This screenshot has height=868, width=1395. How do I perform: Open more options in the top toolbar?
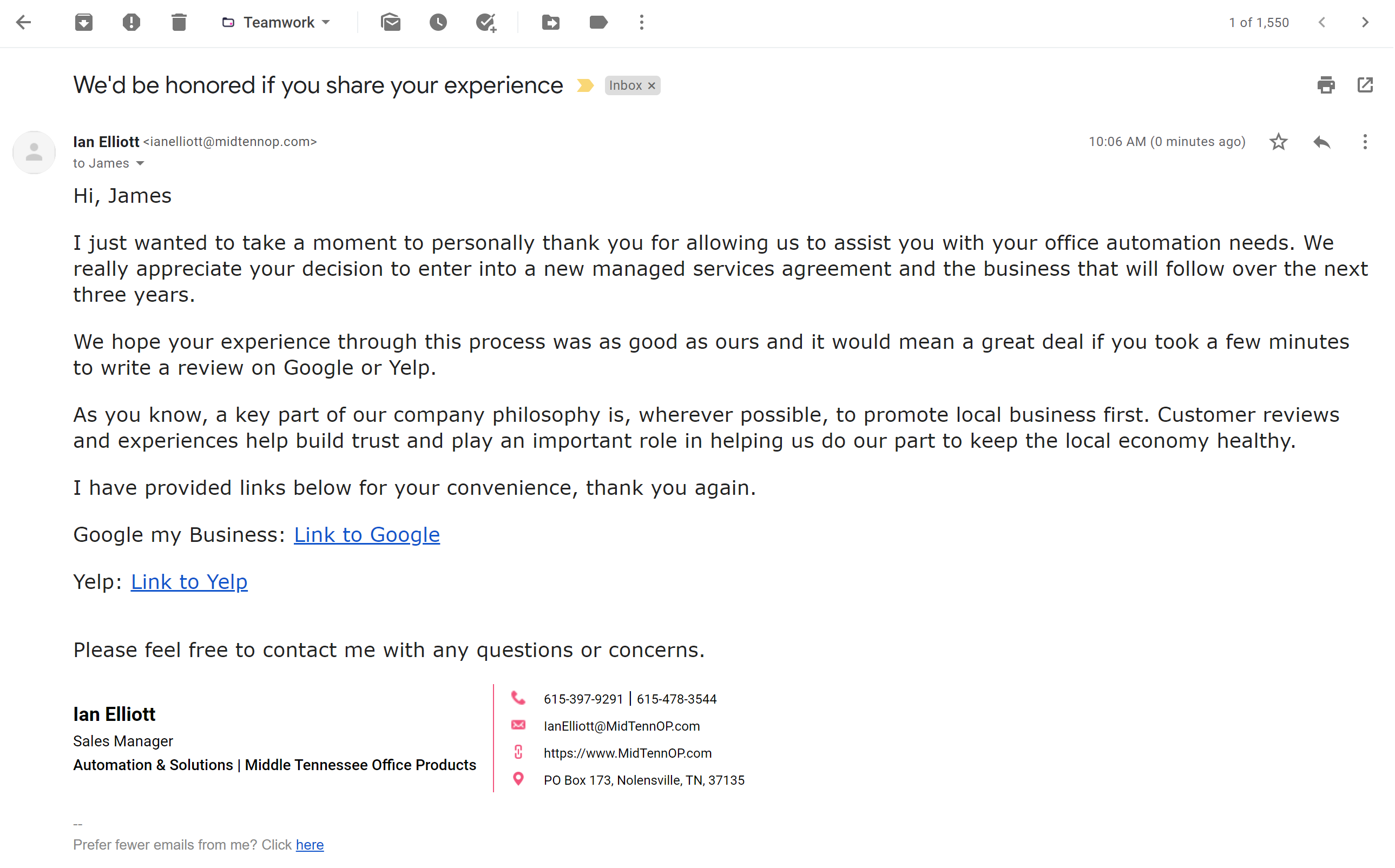click(642, 22)
